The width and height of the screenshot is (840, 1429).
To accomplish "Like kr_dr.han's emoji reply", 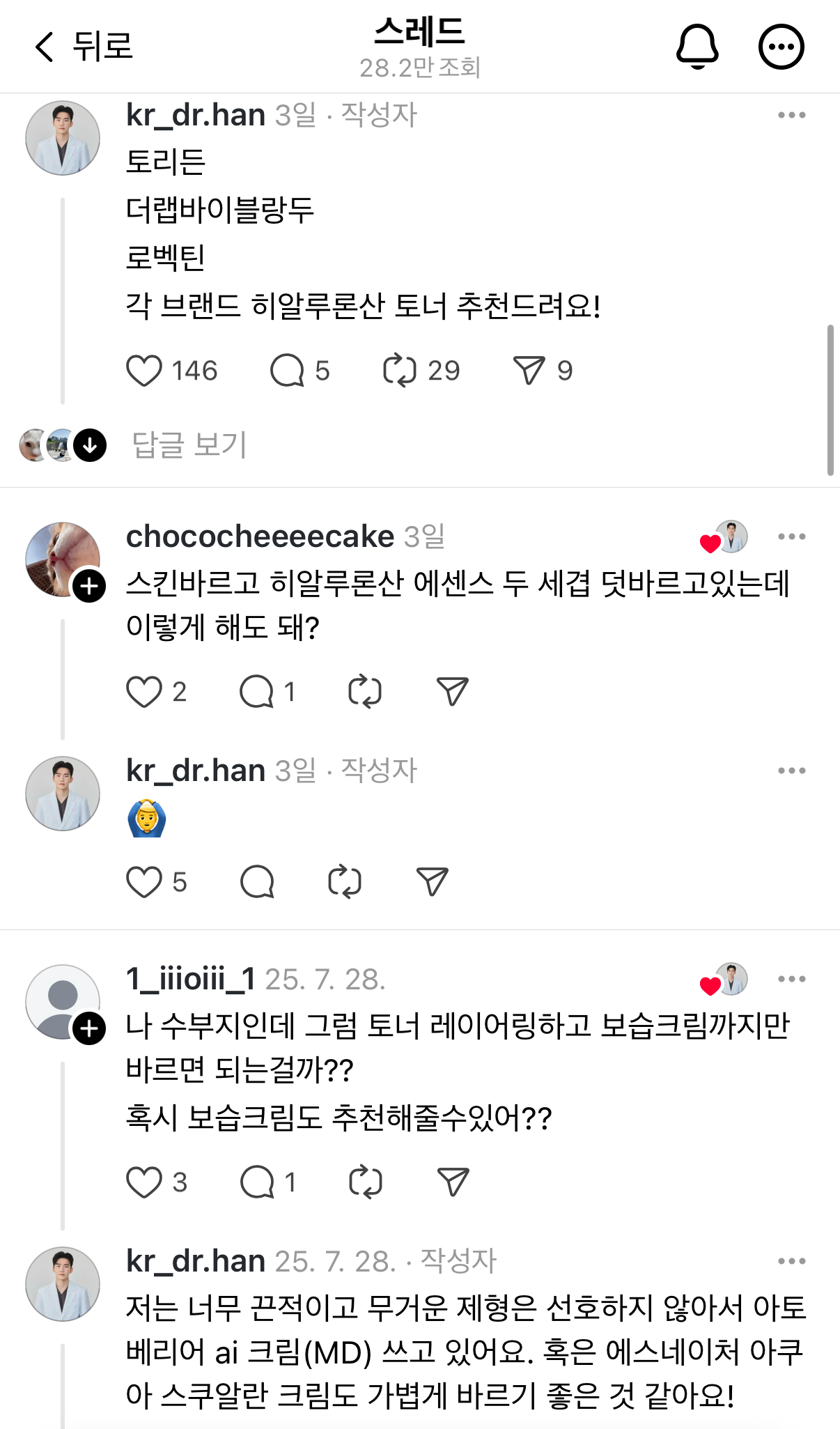I will tap(144, 882).
